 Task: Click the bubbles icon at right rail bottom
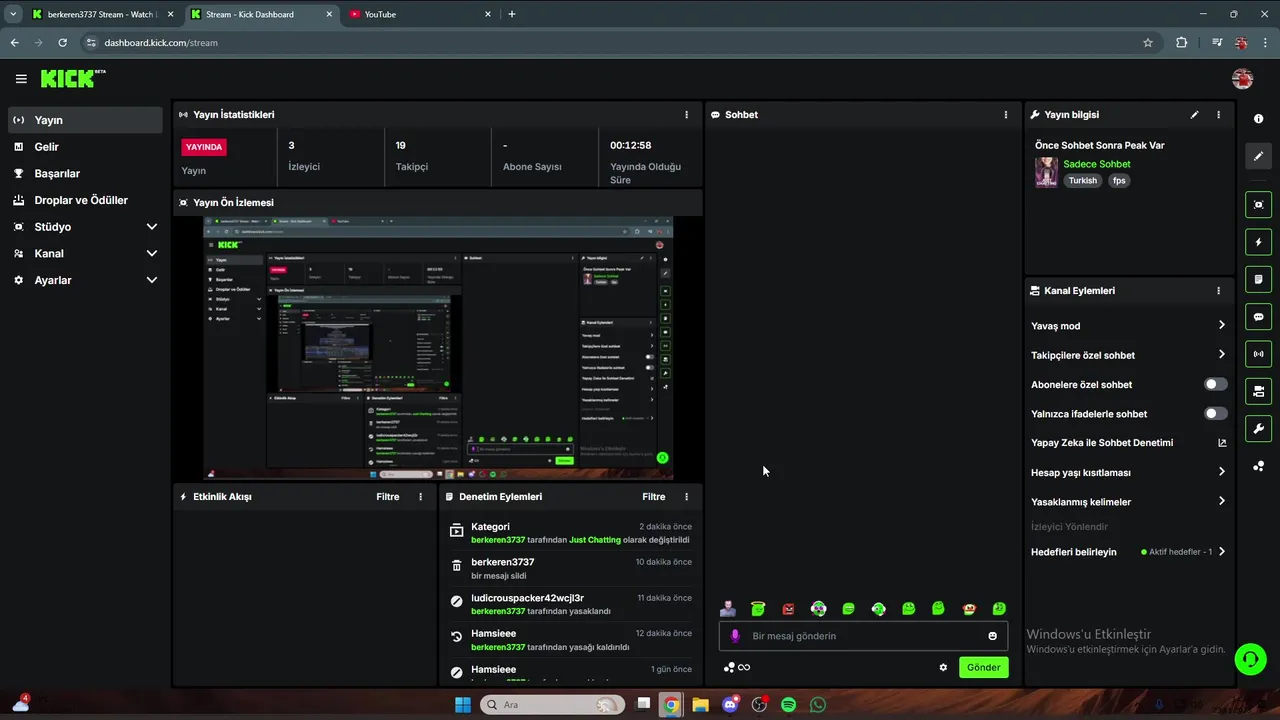[x=1258, y=466]
